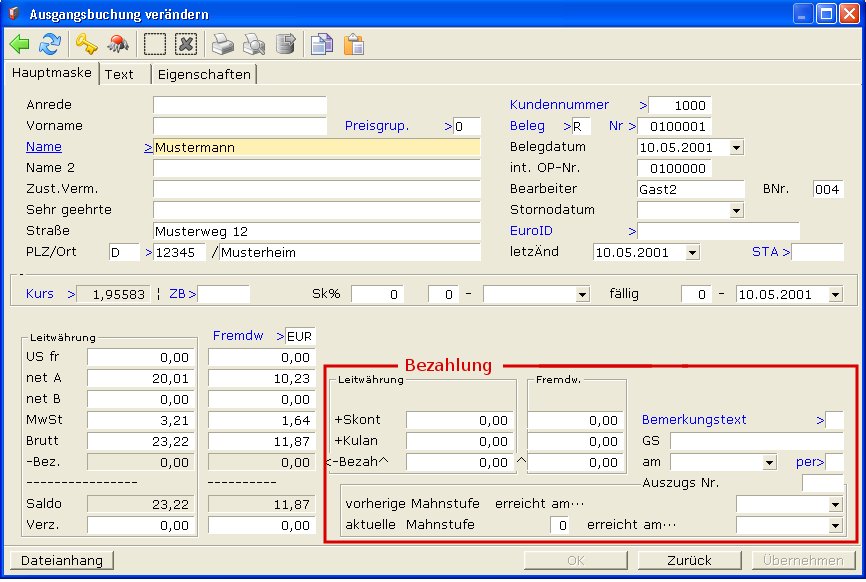
Task: Click the Dateianhang button
Action: pyautogui.click(x=61, y=561)
